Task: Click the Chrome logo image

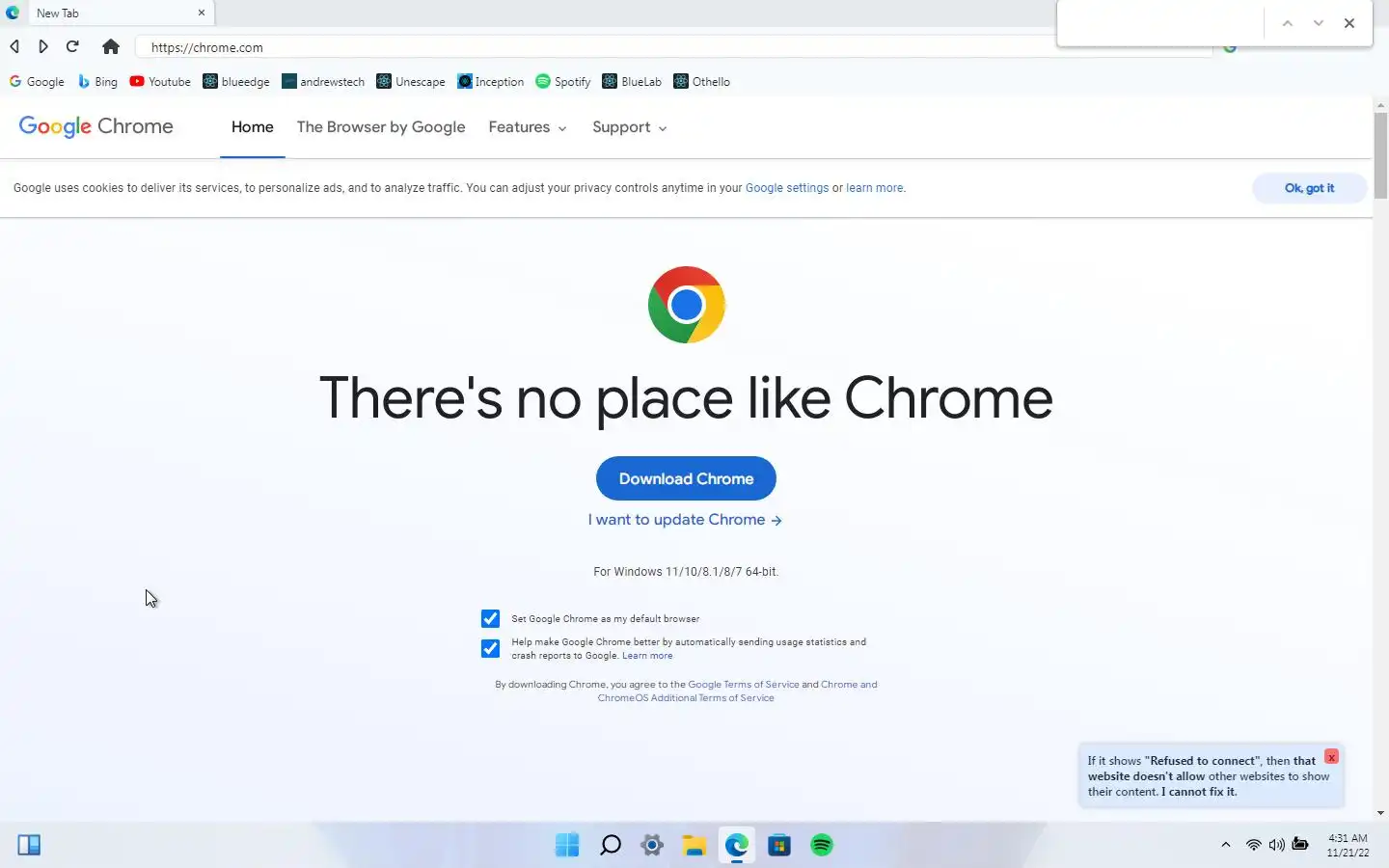Action: coord(686,305)
